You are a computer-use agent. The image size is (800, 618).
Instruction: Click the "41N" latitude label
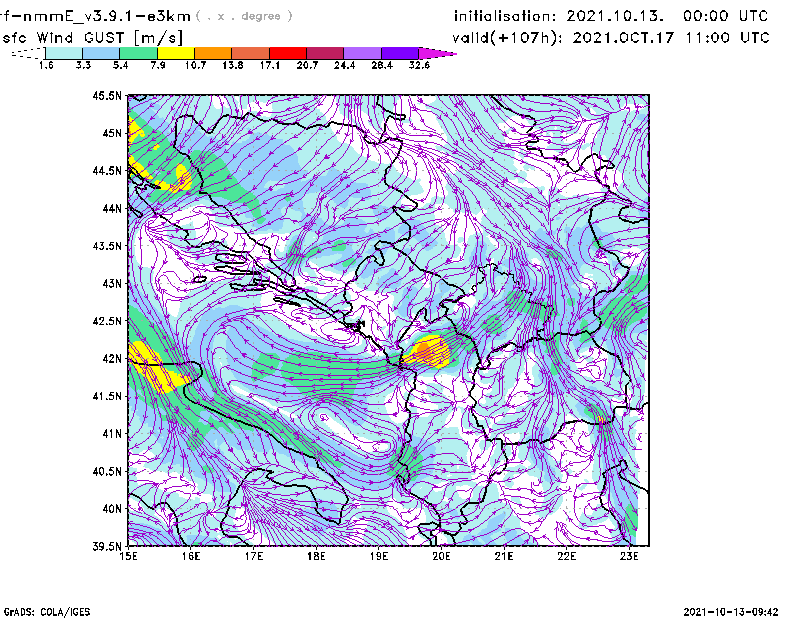[x=112, y=434]
